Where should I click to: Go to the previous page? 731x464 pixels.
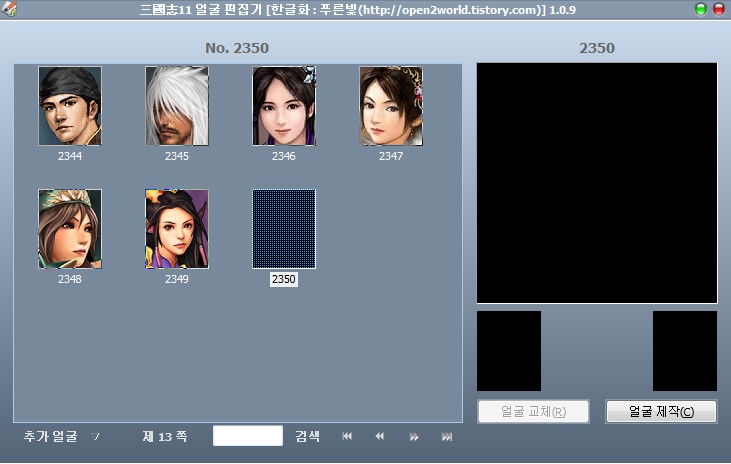click(x=380, y=436)
